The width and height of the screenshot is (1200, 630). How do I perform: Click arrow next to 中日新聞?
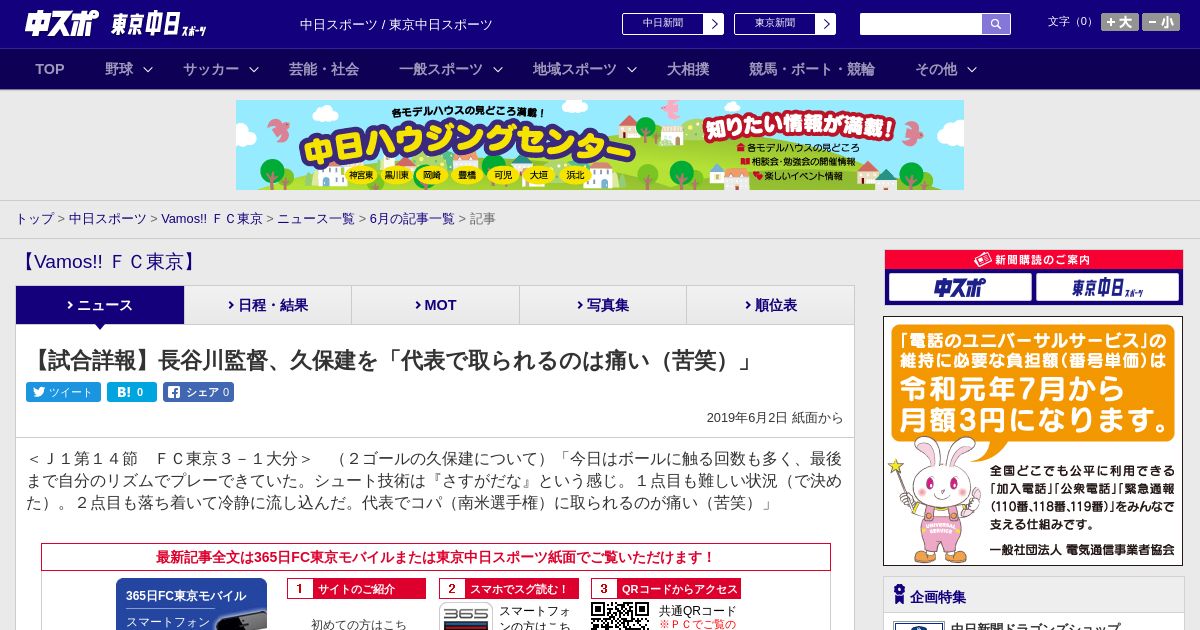coord(714,24)
